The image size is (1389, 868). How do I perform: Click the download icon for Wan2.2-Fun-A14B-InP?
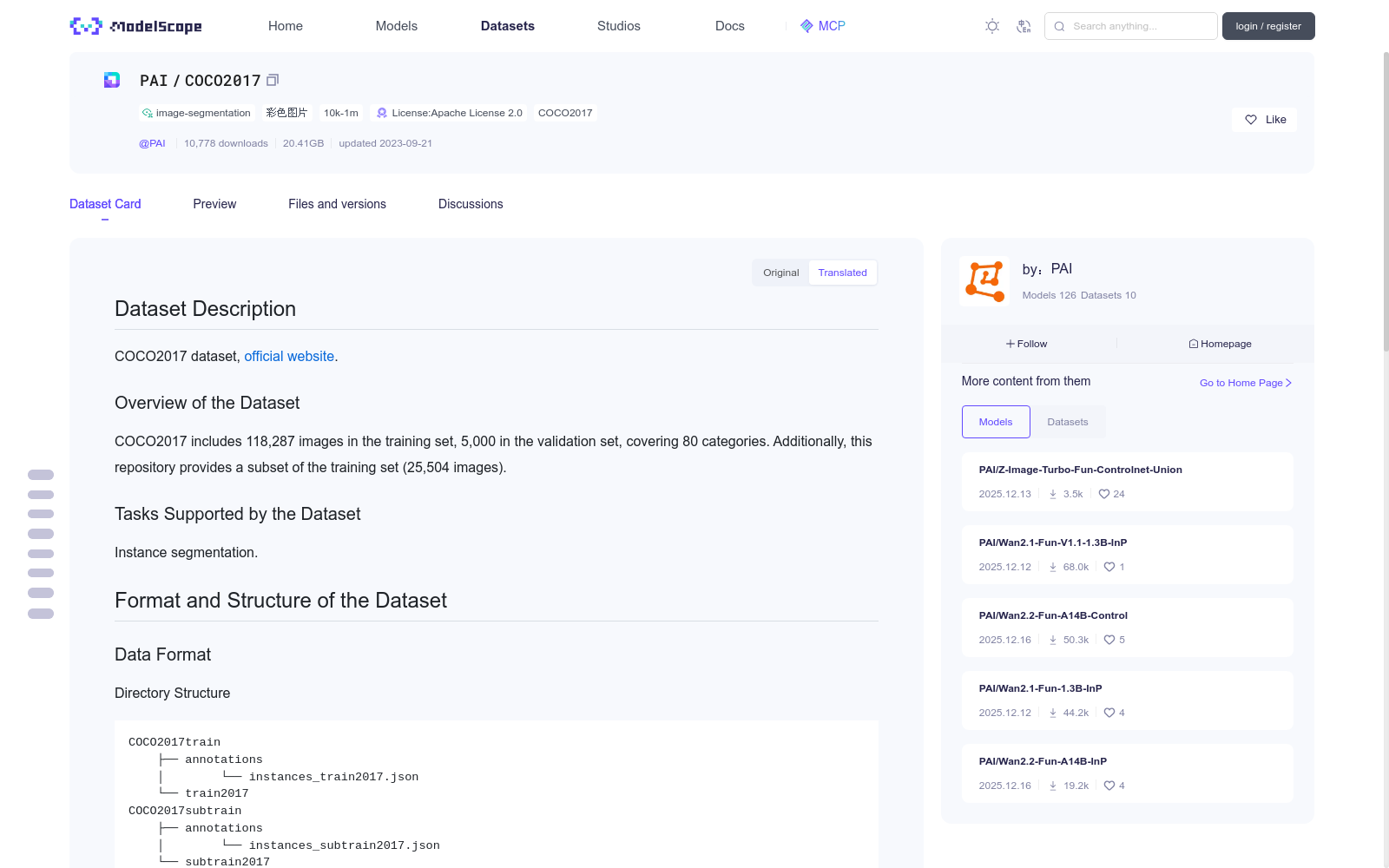click(x=1053, y=786)
